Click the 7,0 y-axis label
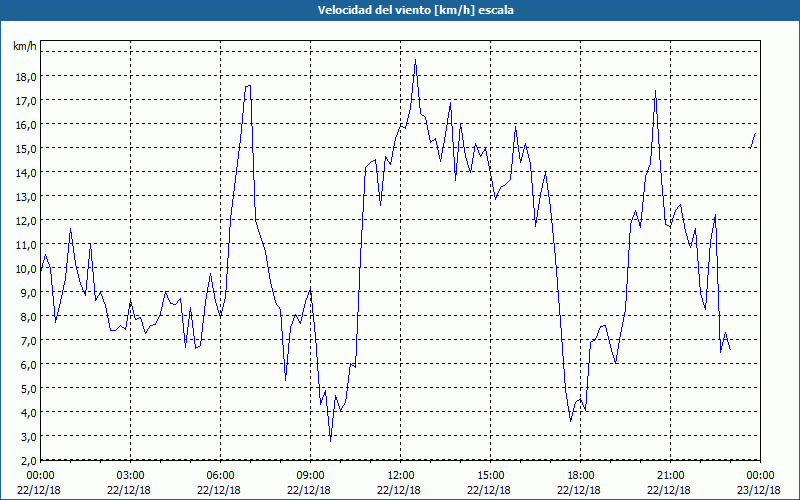Screen dimensions: 800x500 point(29,341)
